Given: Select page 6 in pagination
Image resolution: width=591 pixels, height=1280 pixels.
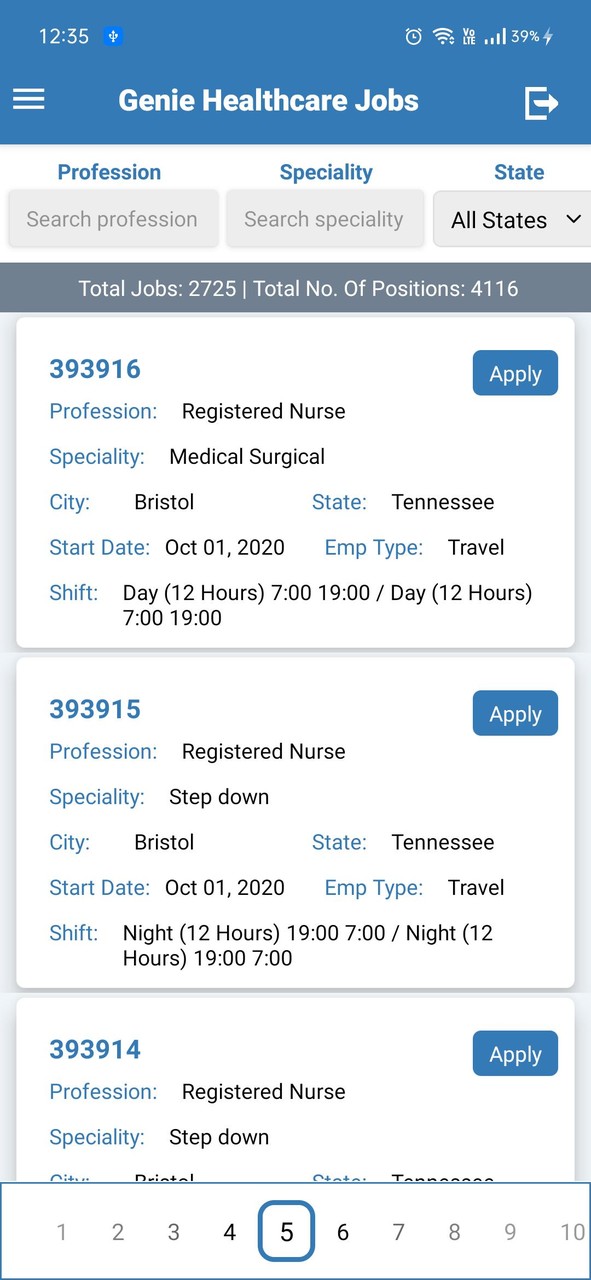Looking at the screenshot, I should (x=342, y=1231).
